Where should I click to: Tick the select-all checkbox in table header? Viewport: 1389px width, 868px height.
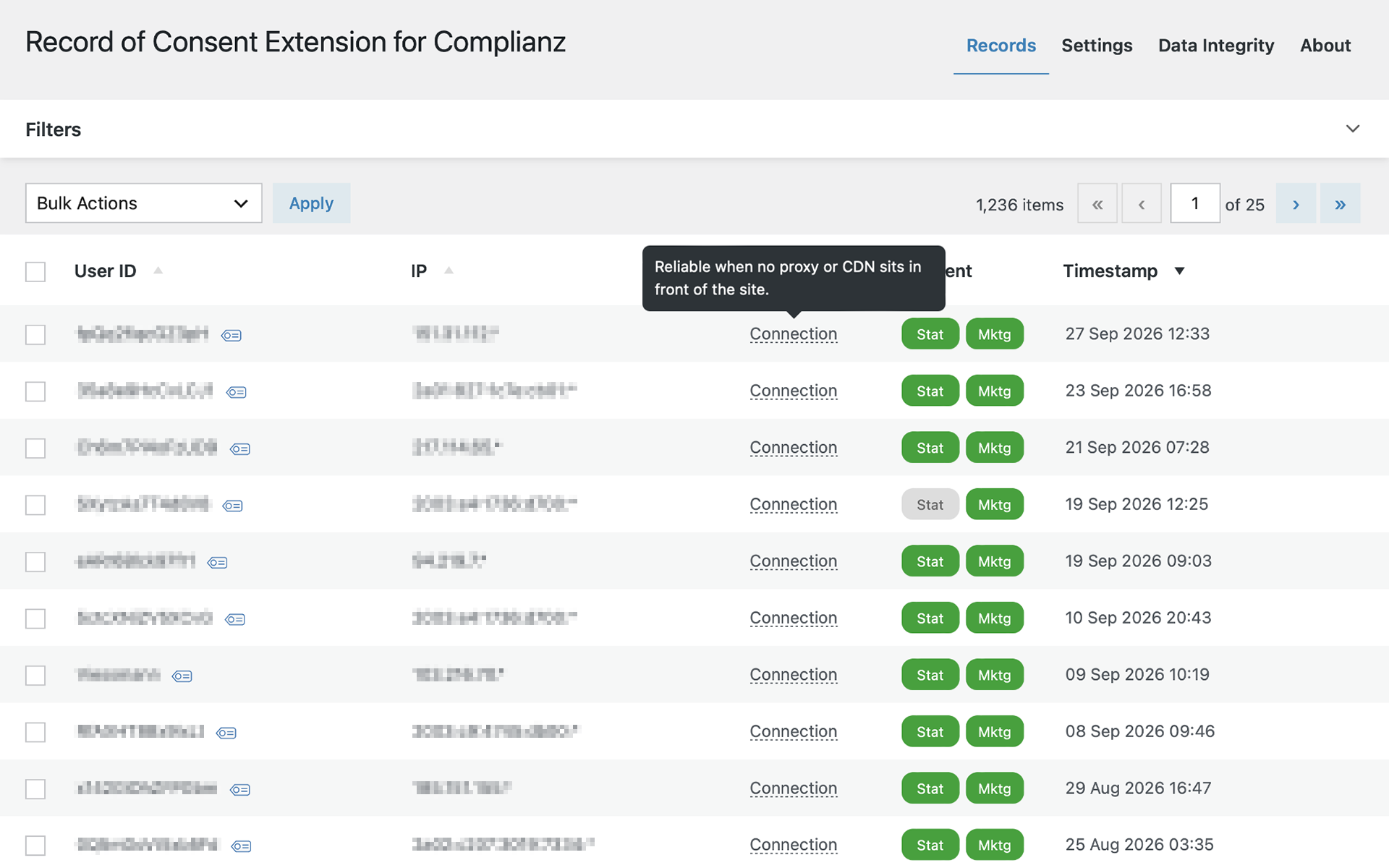(x=35, y=272)
